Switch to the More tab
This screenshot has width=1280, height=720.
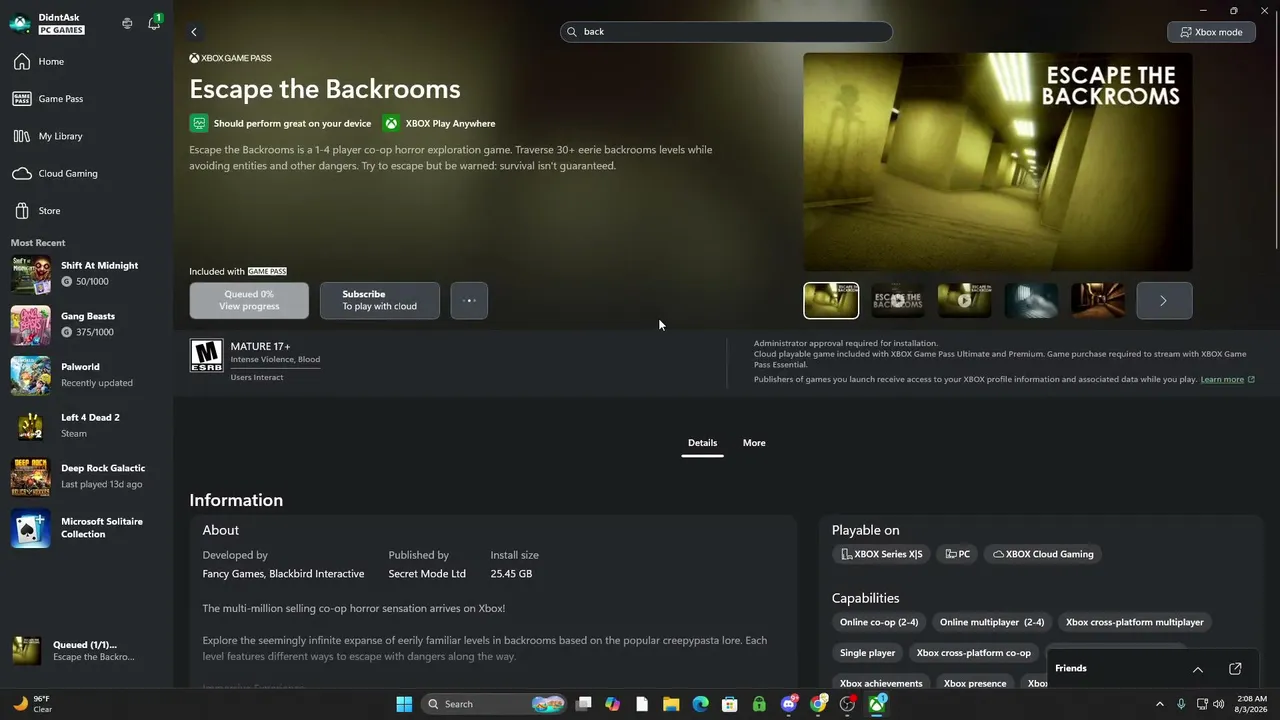[754, 443]
